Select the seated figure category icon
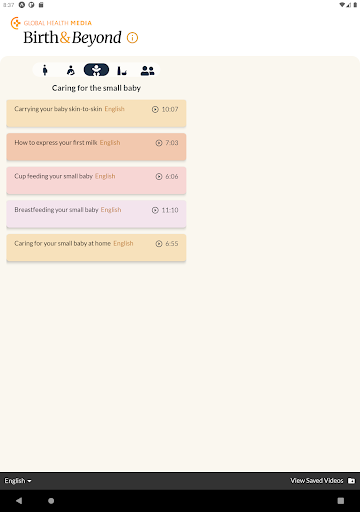 point(122,70)
